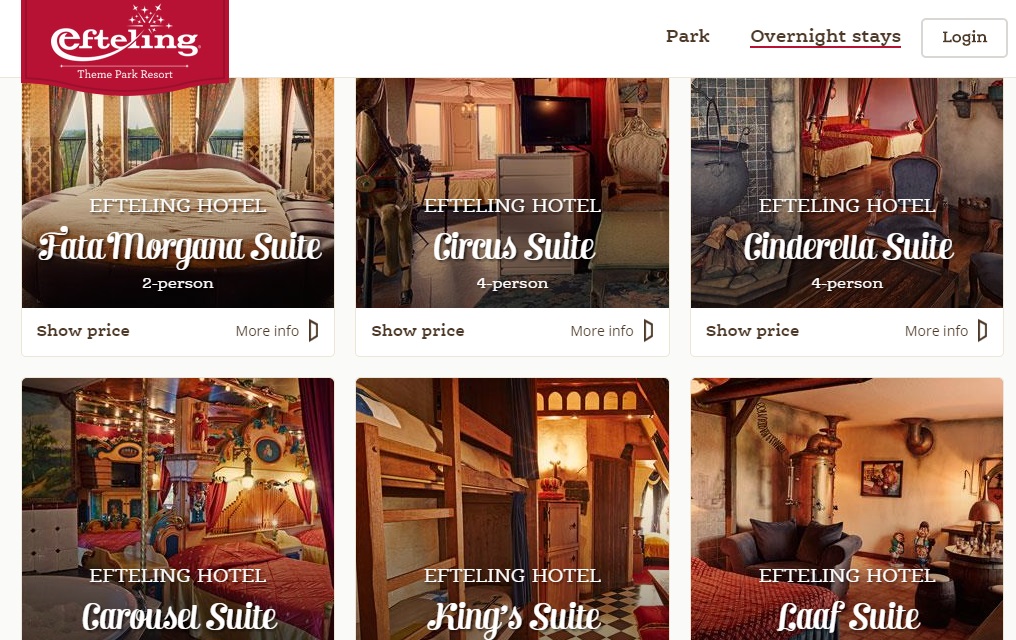The height and width of the screenshot is (640, 1016).
Task: Open the King's Suite card
Action: coord(513,509)
